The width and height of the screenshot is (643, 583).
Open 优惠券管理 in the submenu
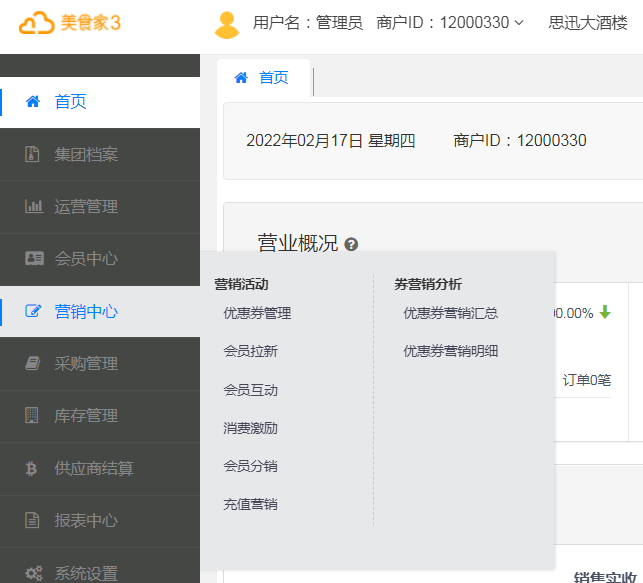point(257,313)
